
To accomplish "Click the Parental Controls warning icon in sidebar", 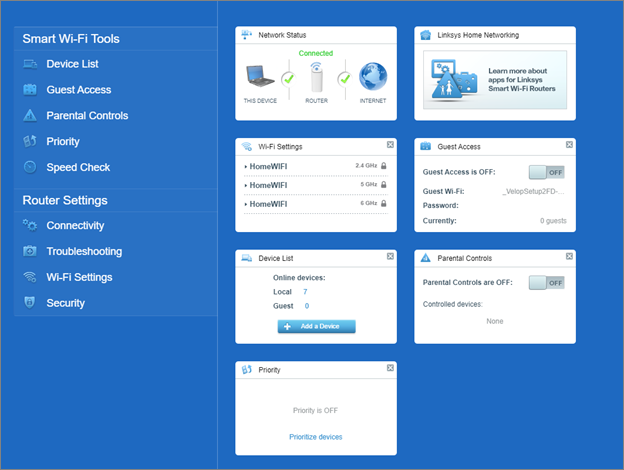I will click(30, 116).
